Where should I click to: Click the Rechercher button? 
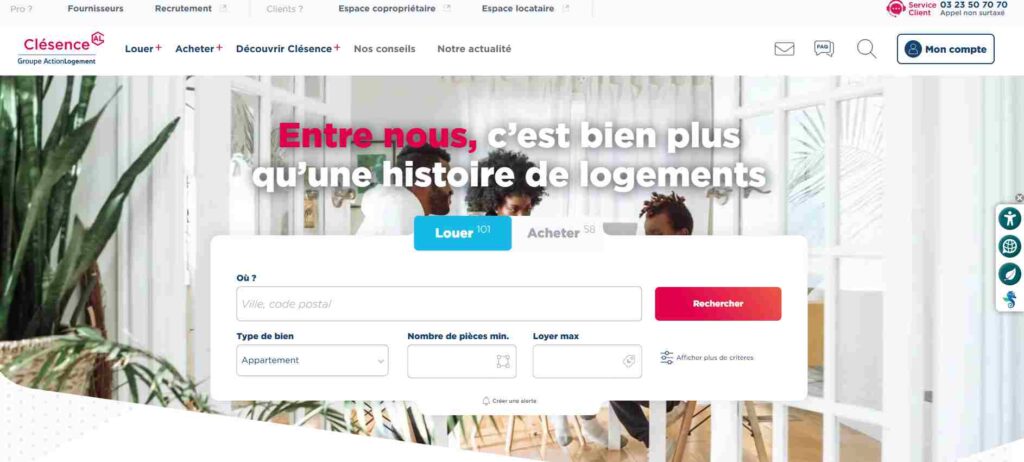(718, 304)
